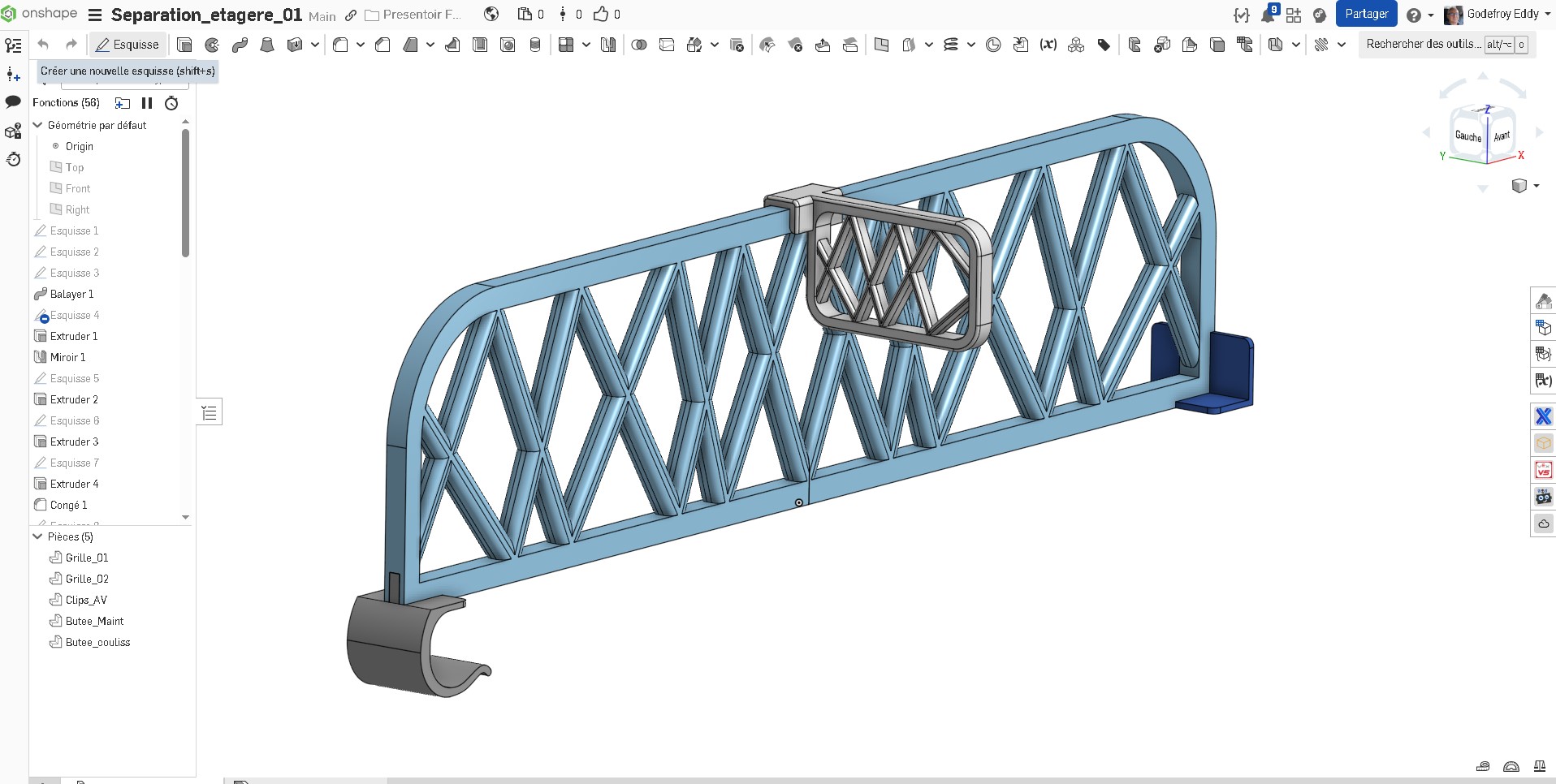1556x784 pixels.
Task: Click the feature list vertical scrollbar
Action: tap(186, 195)
